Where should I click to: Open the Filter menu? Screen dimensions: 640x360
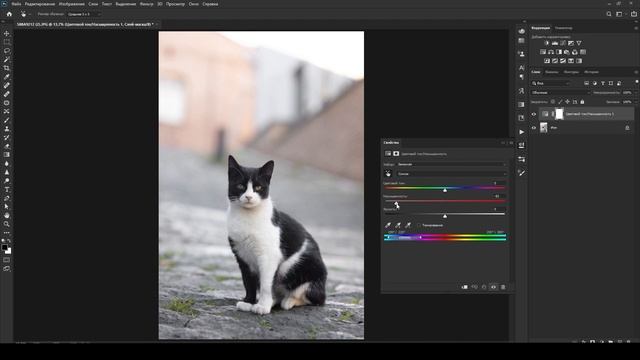pos(147,4)
